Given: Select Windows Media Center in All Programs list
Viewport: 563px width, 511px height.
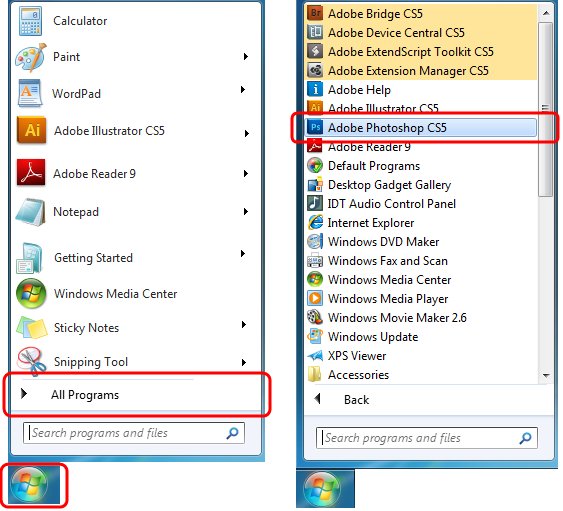Looking at the screenshot, I should (x=421, y=279).
